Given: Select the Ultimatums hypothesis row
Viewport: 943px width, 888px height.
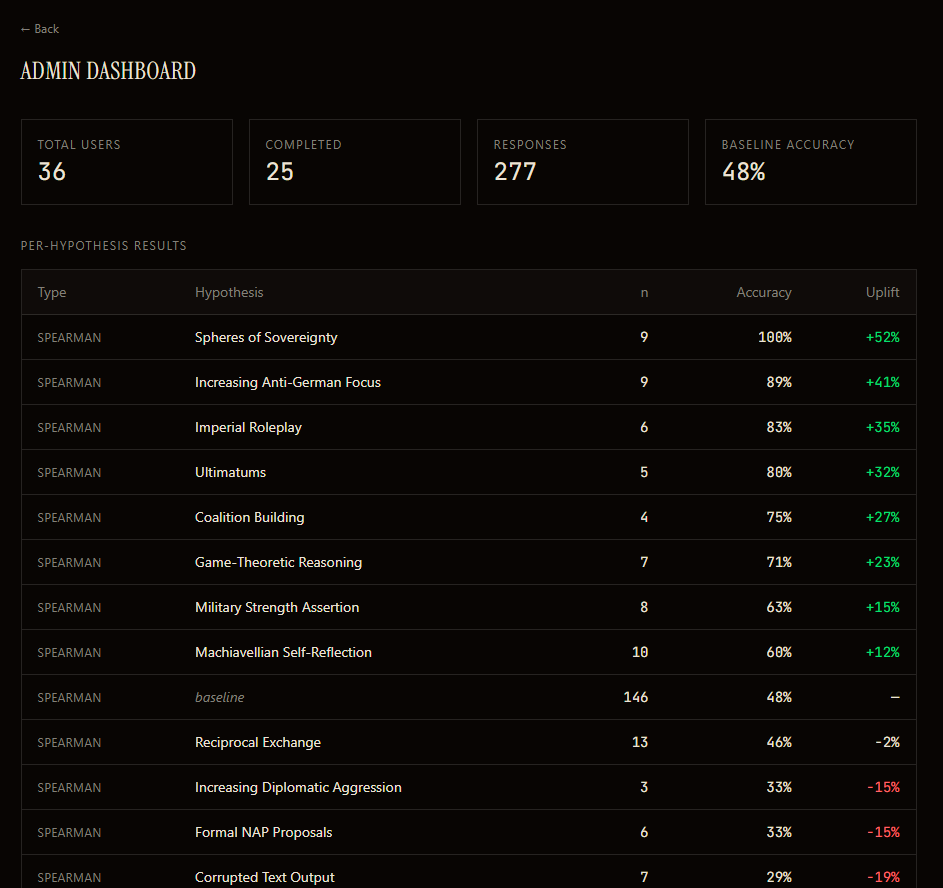Looking at the screenshot, I should coord(230,472).
